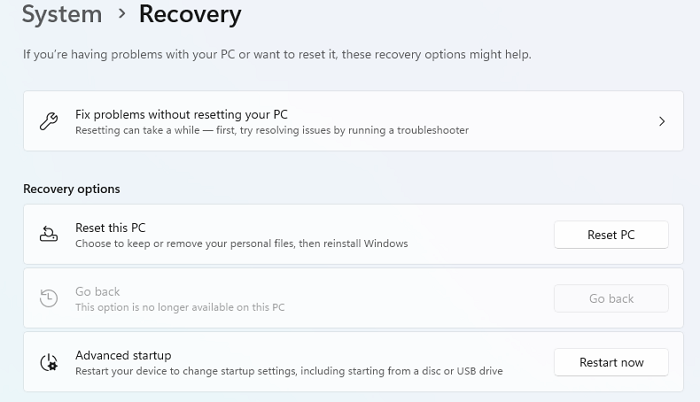700x402 pixels.
Task: Click the 'Choose to keep or remove' description
Action: coord(241,243)
